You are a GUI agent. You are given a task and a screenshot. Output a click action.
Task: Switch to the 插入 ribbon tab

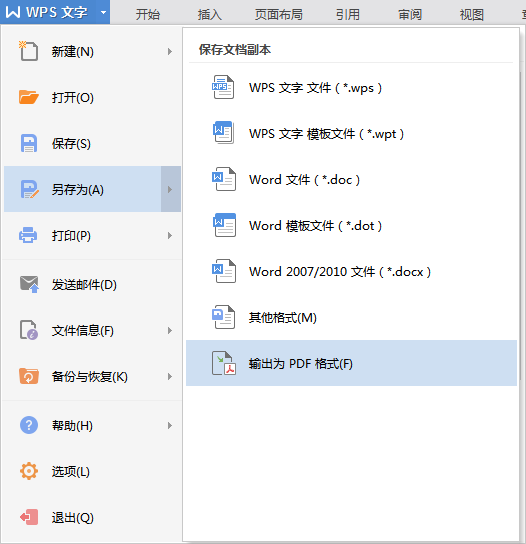pyautogui.click(x=210, y=15)
